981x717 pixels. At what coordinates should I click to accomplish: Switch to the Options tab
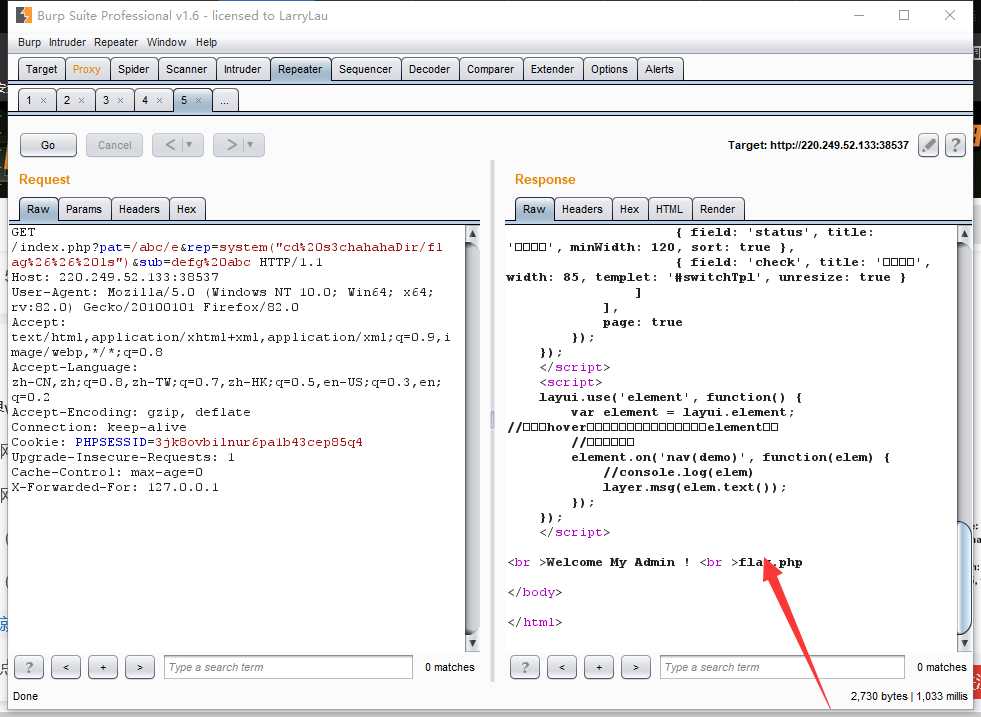tap(609, 69)
